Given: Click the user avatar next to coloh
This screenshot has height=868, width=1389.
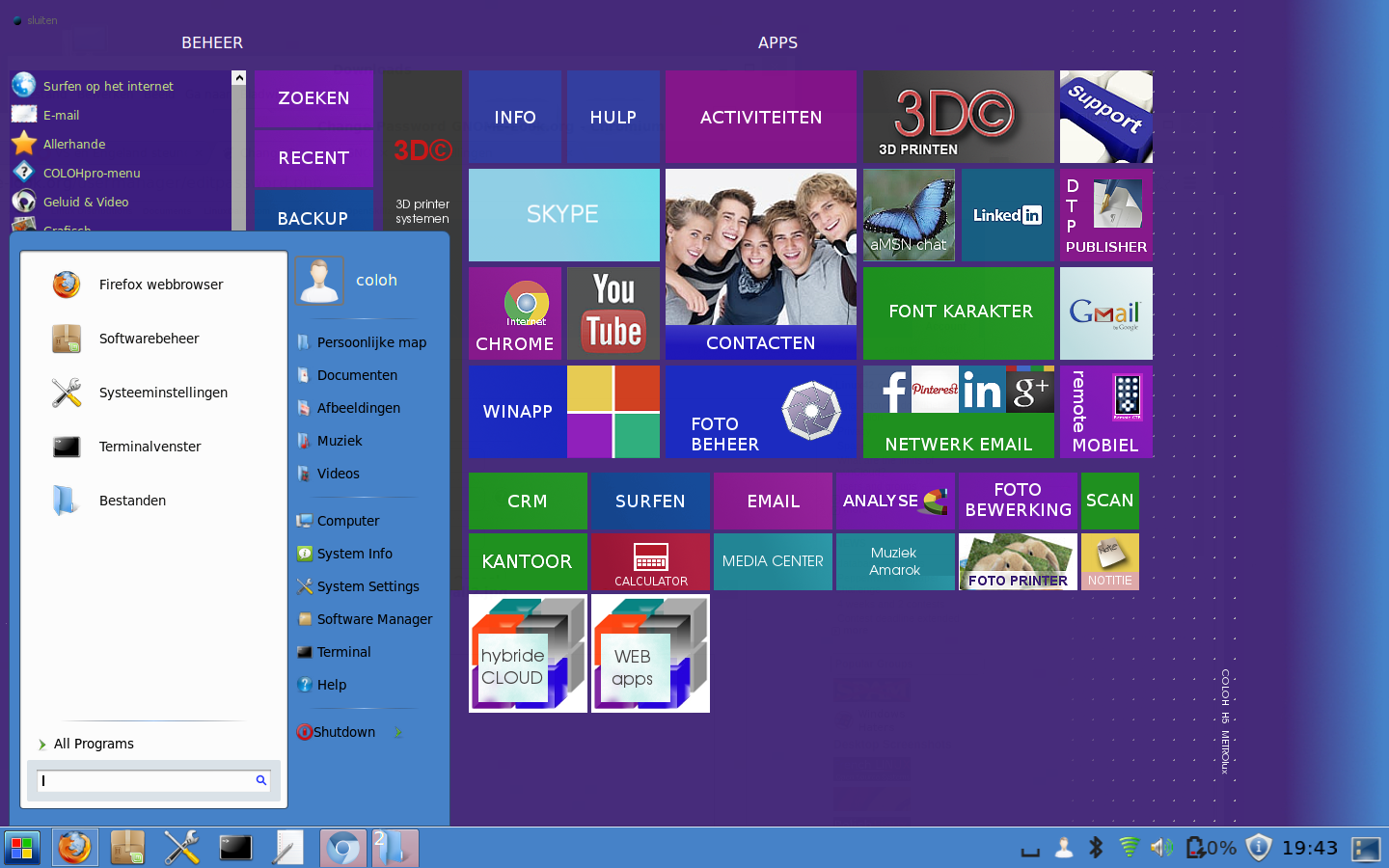Looking at the screenshot, I should tap(319, 281).
